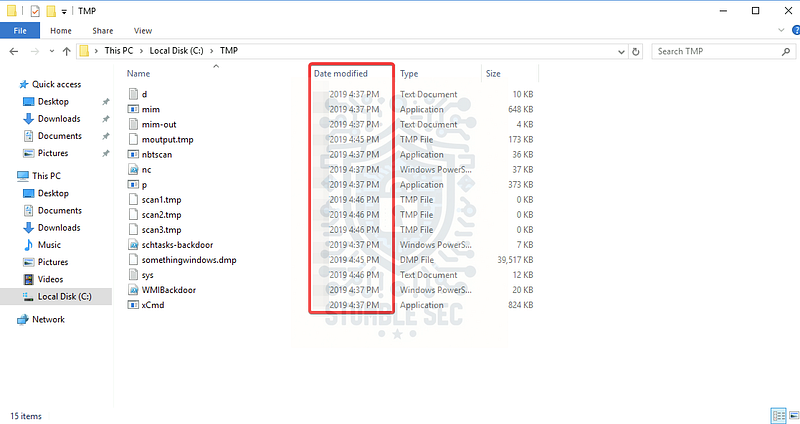This screenshot has width=800, height=424.
Task: Select the schtasks-backdoor script icon
Action: point(133,245)
